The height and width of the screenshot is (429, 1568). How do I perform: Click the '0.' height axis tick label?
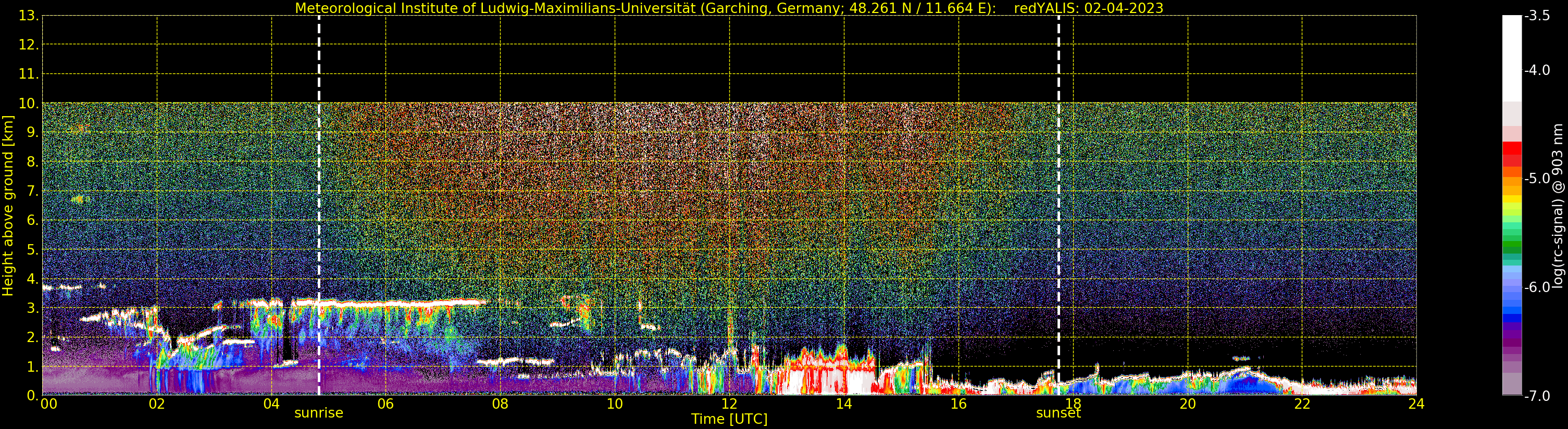(32, 396)
